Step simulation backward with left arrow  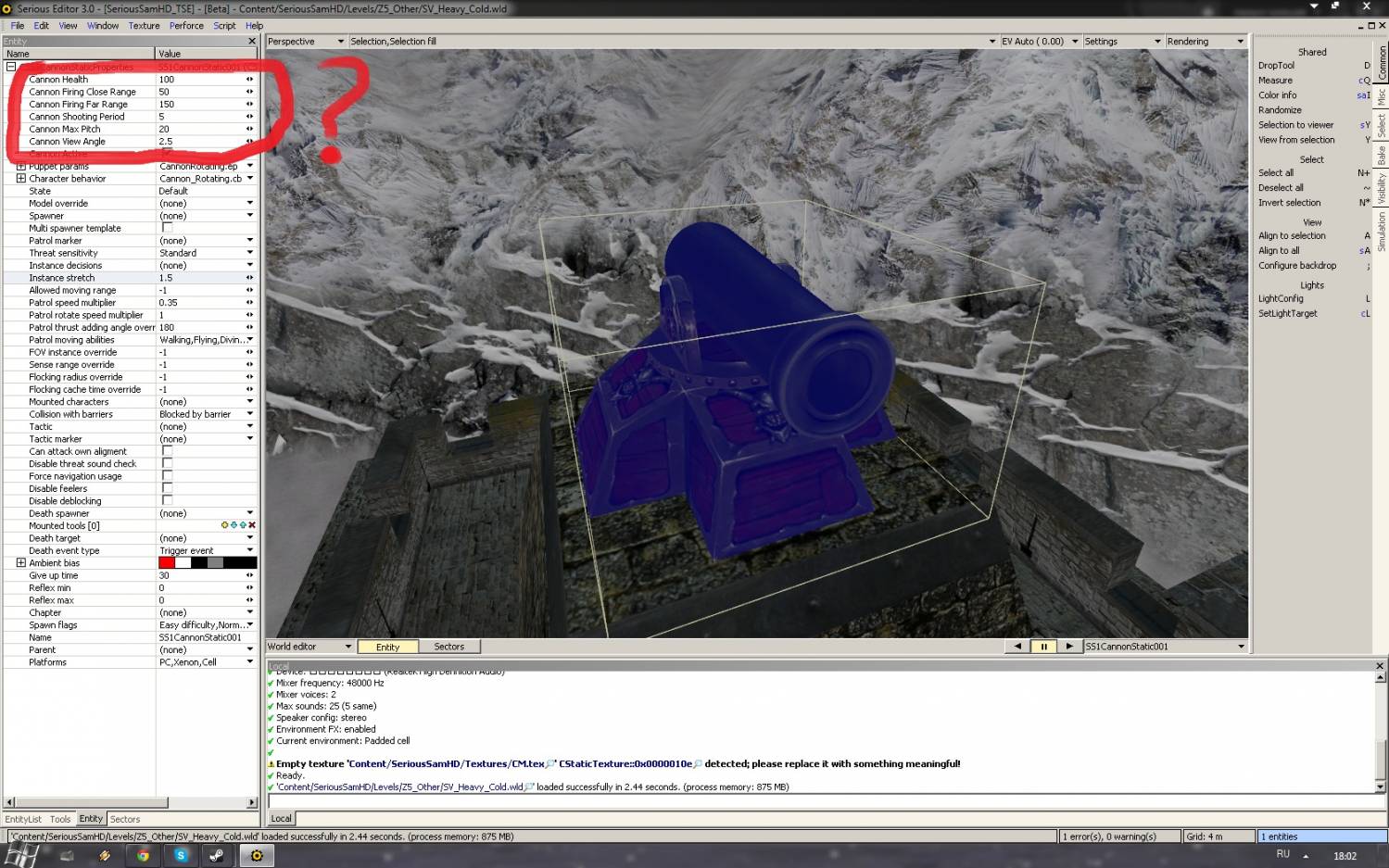pyautogui.click(x=1017, y=647)
